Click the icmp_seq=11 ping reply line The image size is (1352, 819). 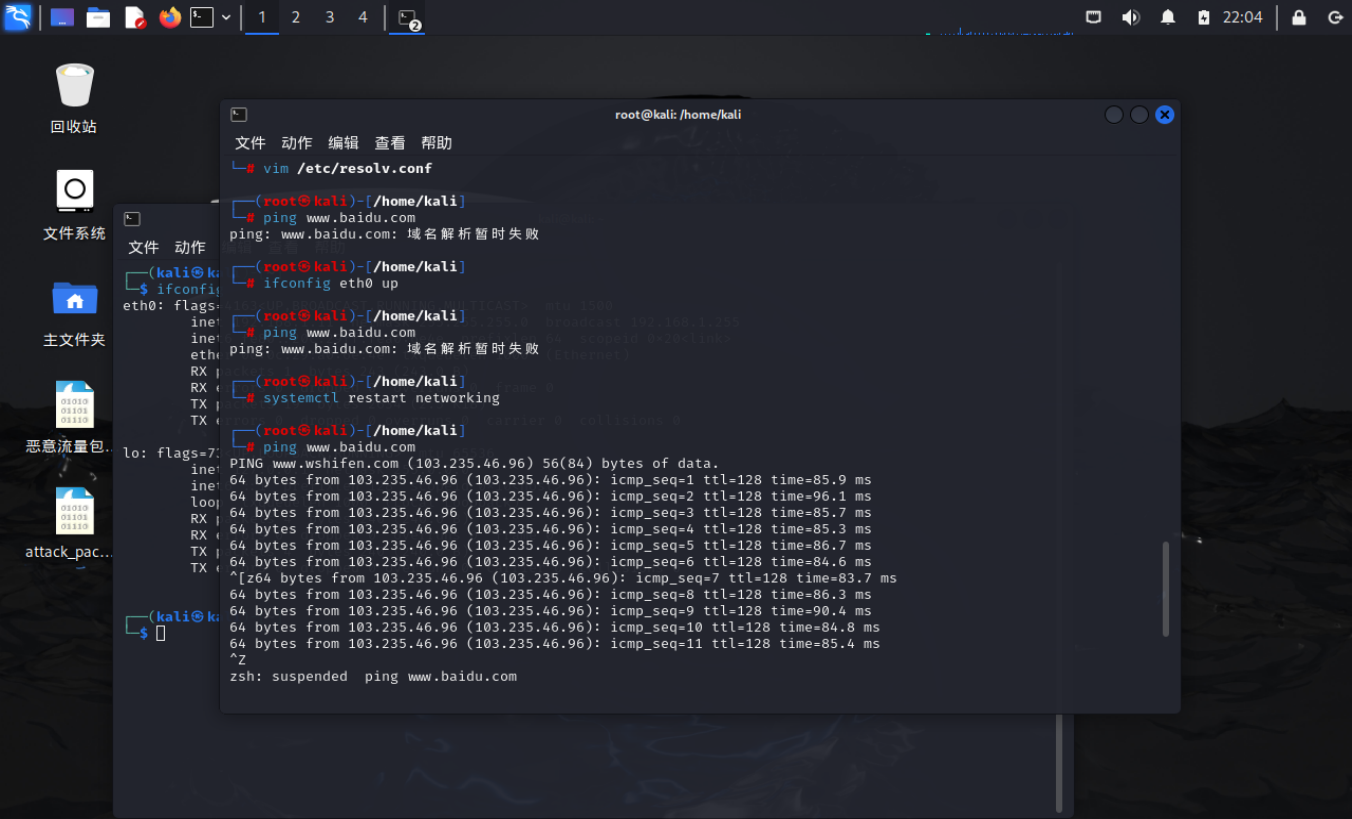tap(555, 644)
